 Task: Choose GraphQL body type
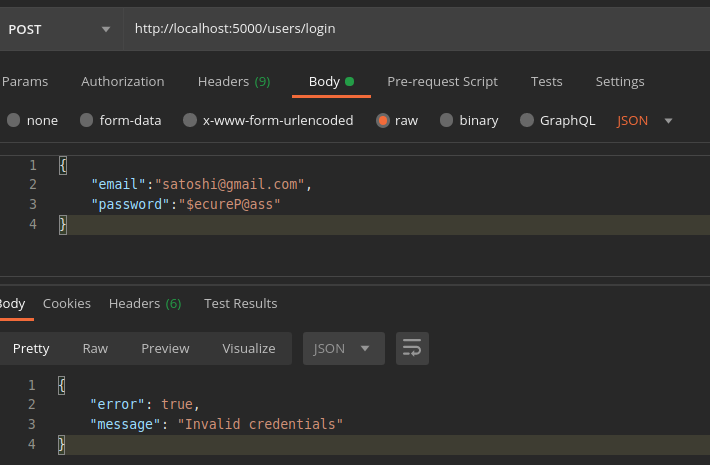(527, 120)
